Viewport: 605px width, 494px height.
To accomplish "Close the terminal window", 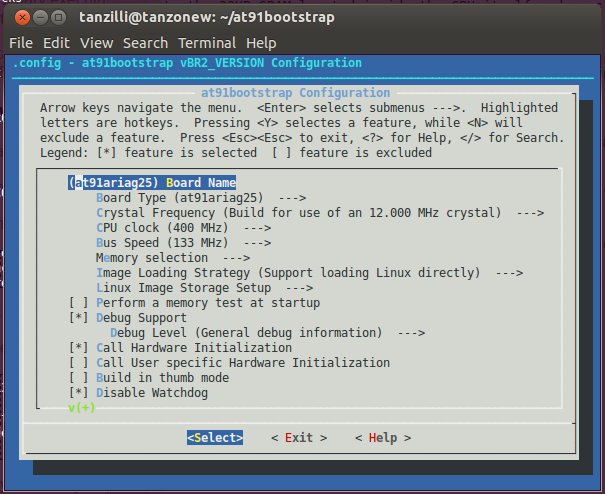I will (x=22, y=17).
